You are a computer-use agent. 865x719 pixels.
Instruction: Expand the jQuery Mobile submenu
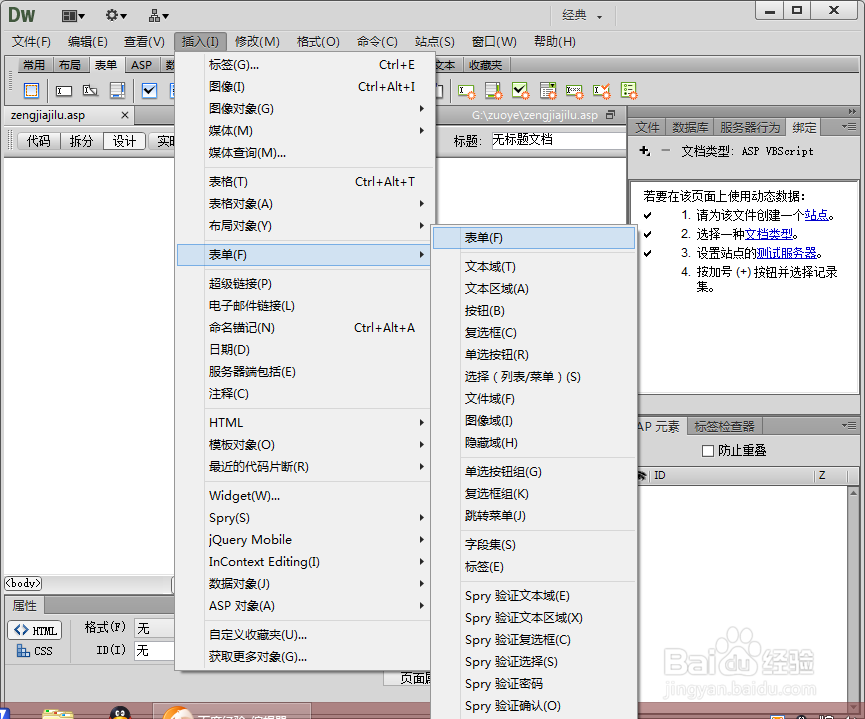click(x=303, y=540)
